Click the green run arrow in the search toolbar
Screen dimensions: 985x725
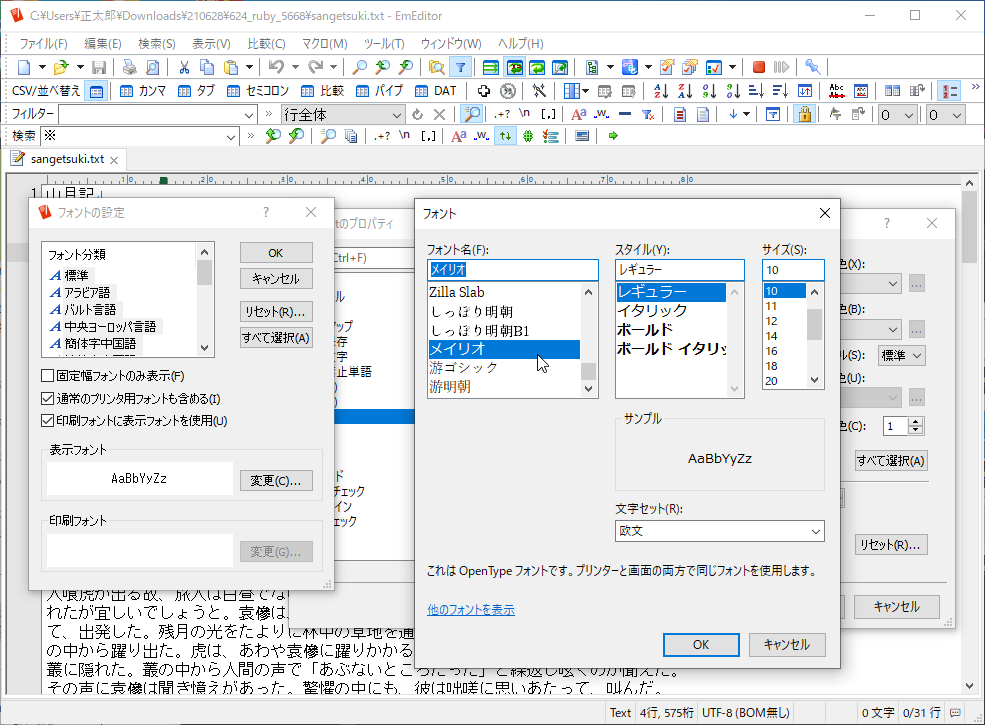[x=613, y=134]
